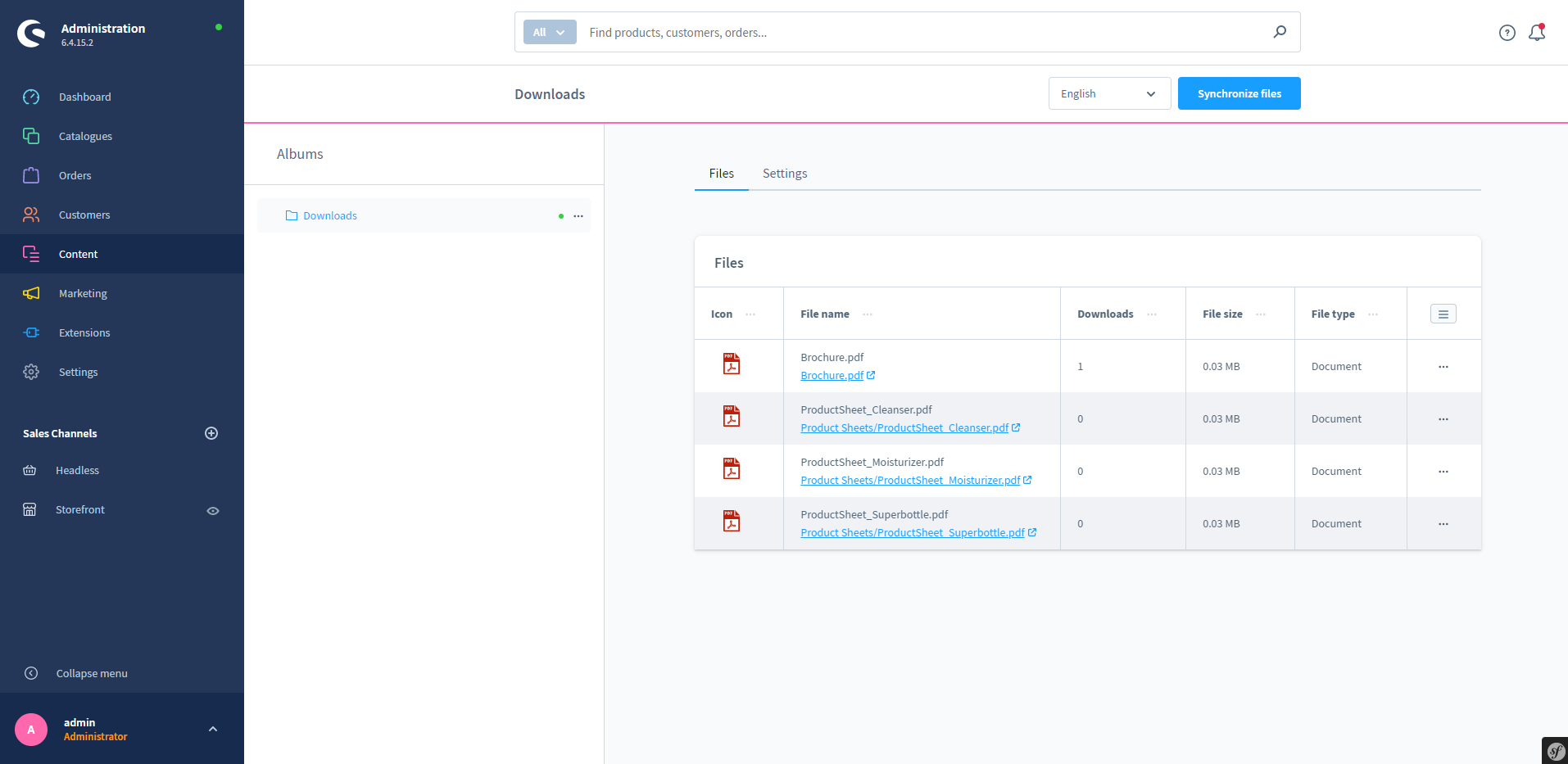
Task: Open Downloads album context menu dots
Action: (578, 216)
